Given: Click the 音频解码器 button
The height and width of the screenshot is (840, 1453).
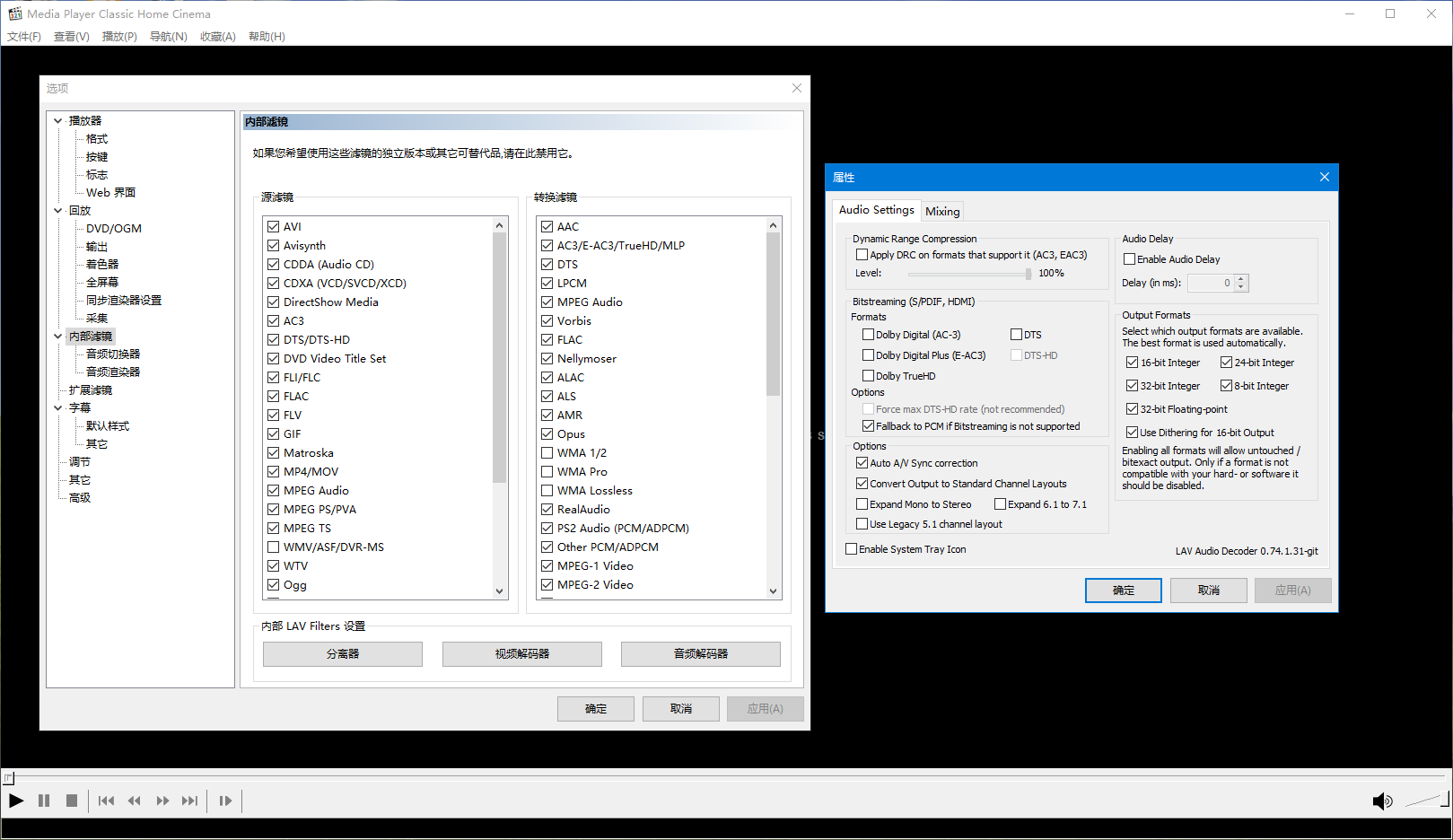Looking at the screenshot, I should pyautogui.click(x=700, y=653).
